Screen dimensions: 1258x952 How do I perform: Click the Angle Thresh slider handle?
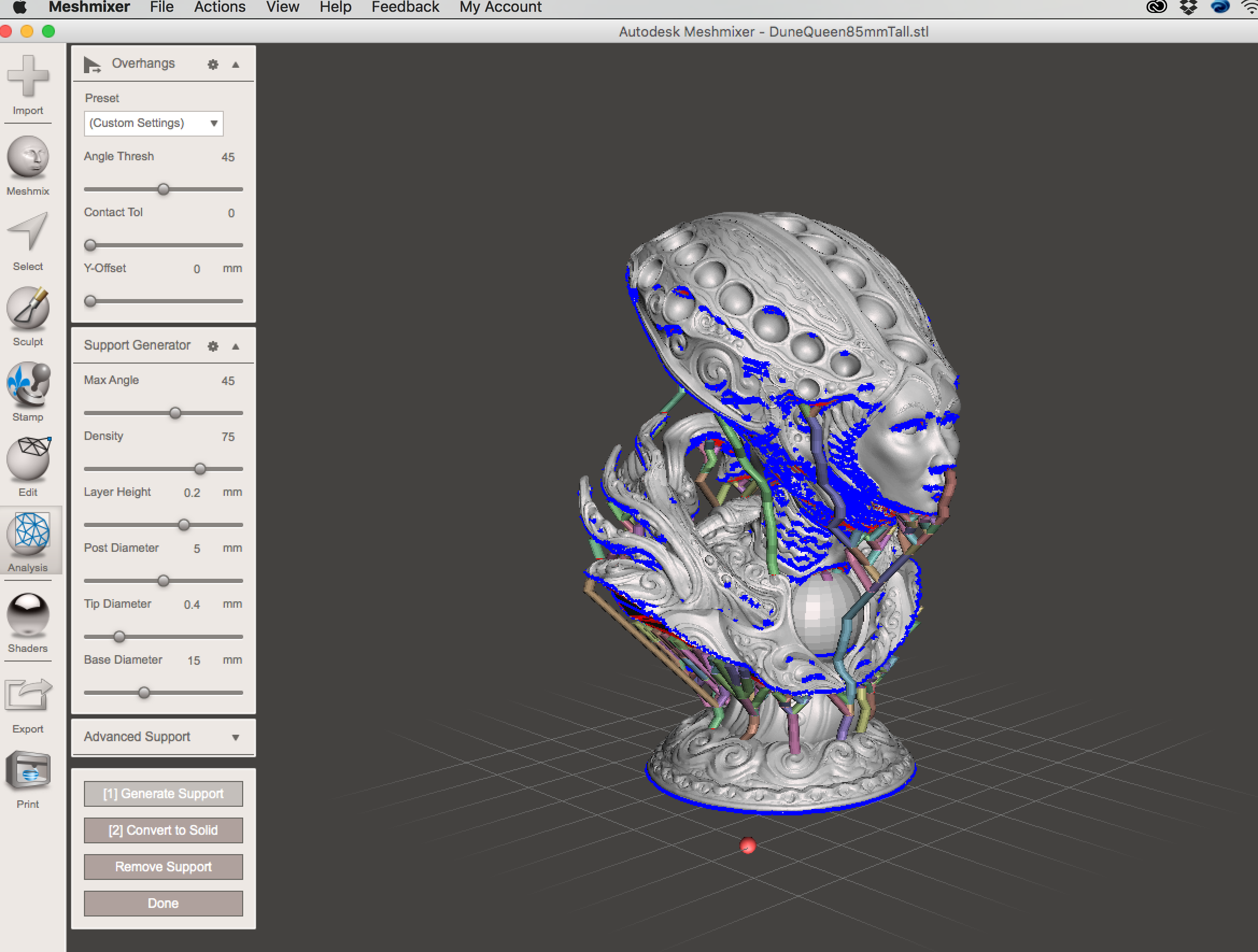coord(163,189)
